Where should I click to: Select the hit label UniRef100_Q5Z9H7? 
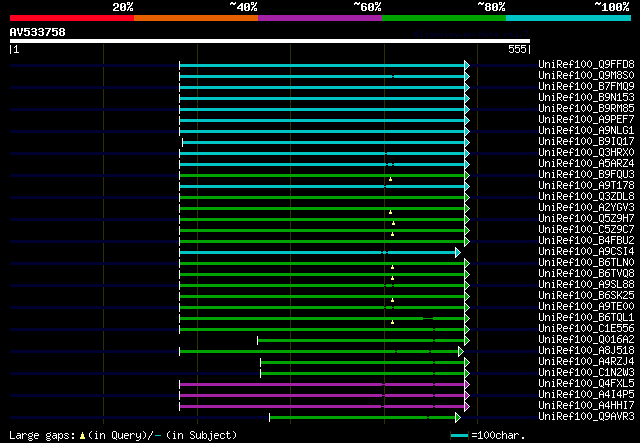(x=586, y=218)
